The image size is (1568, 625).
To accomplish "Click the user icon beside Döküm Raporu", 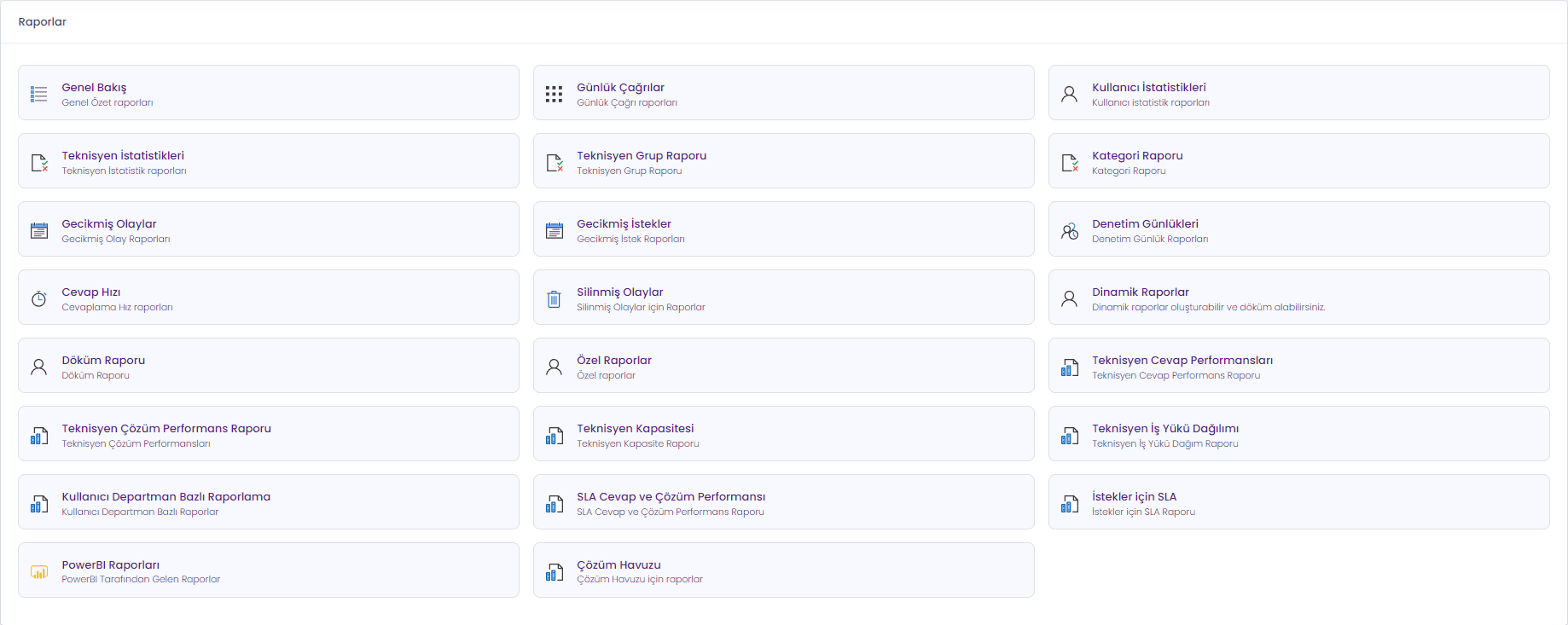I will [x=39, y=367].
